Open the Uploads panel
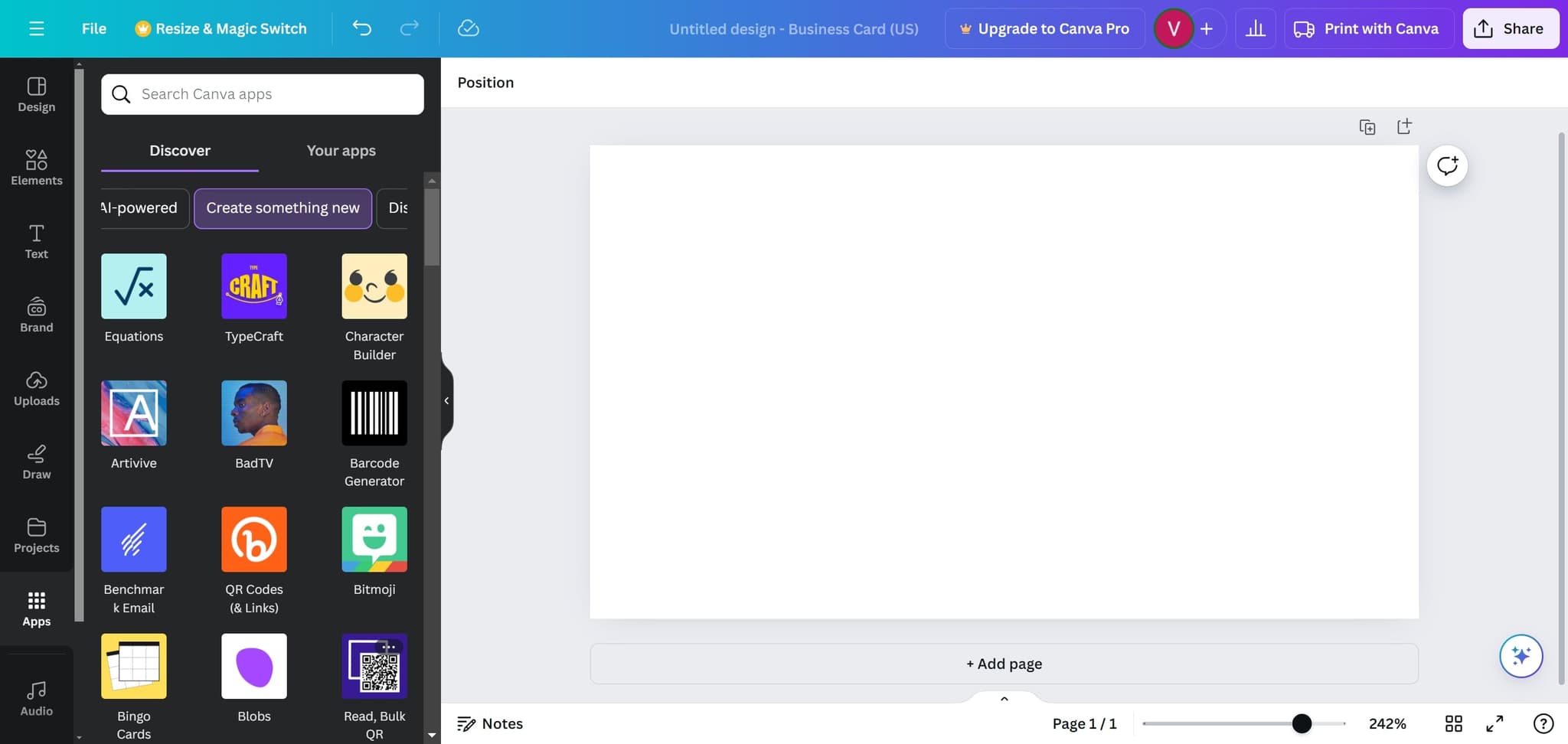This screenshot has height=744, width=1568. click(36, 388)
